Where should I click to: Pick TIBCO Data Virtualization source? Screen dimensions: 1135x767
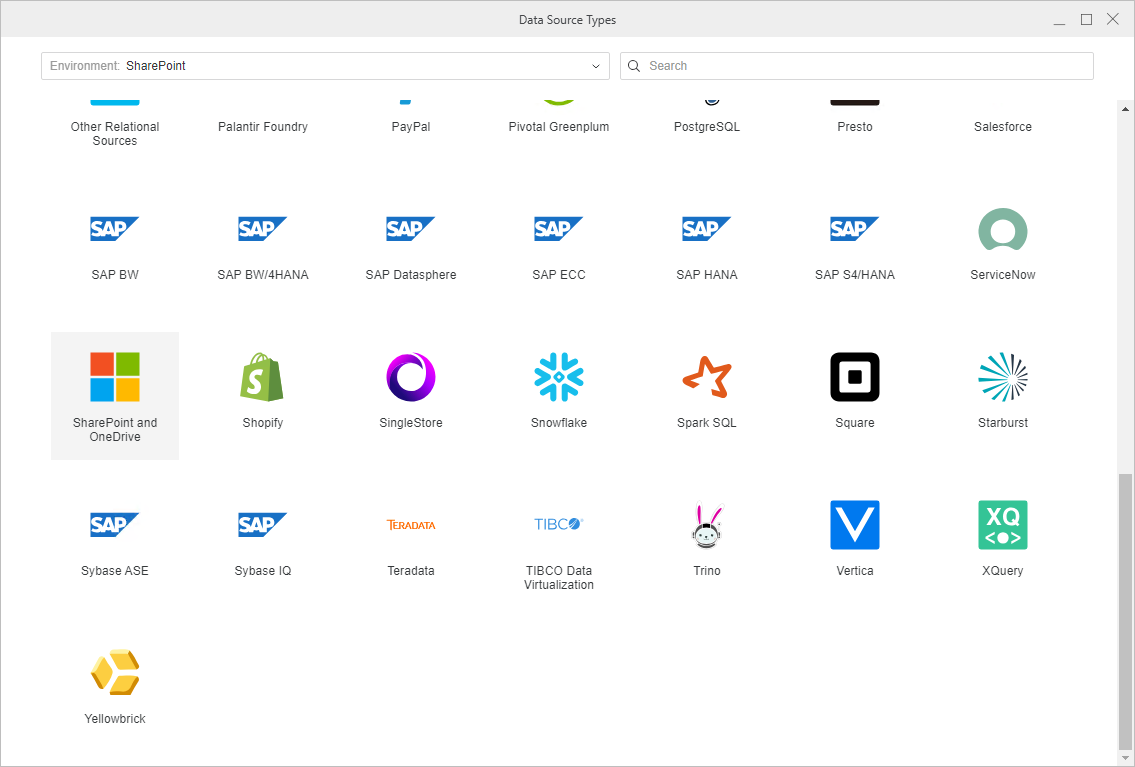pos(559,526)
